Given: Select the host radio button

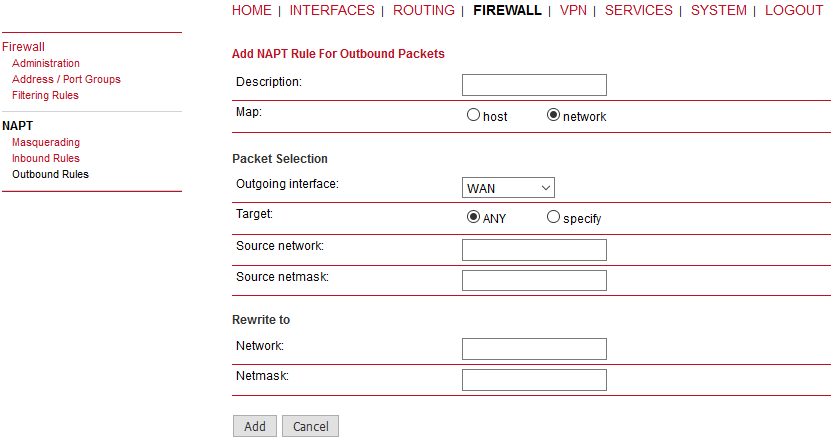Looking at the screenshot, I should coord(473,115).
